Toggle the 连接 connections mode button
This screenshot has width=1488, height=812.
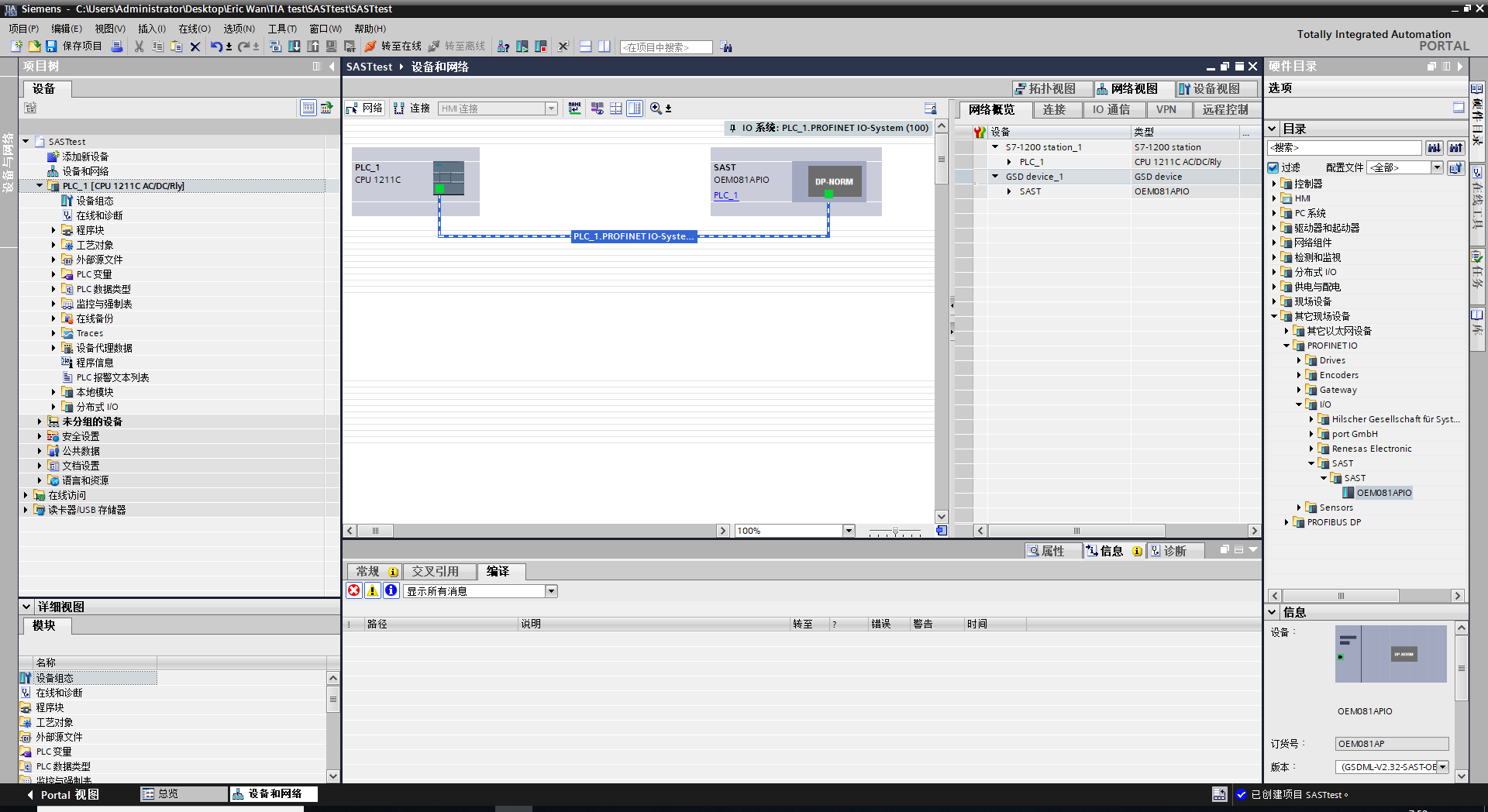pos(412,108)
